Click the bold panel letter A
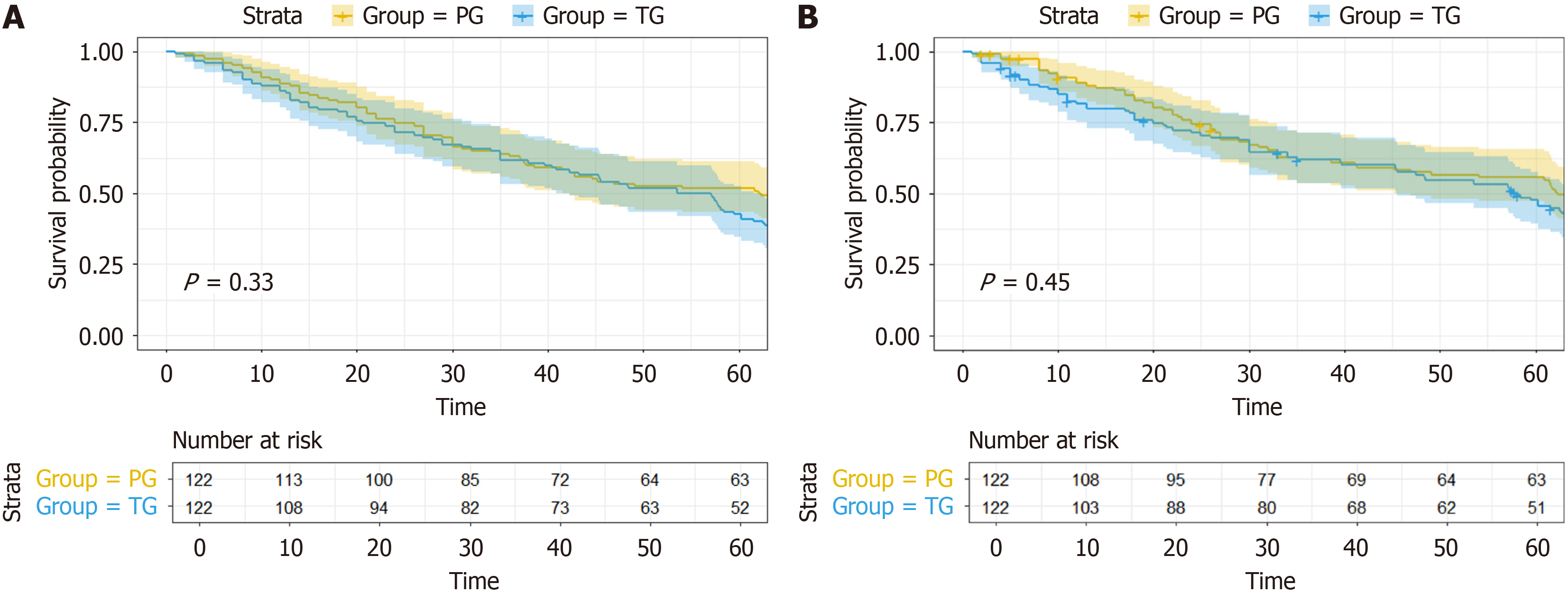This screenshot has width=1568, height=593. click(x=13, y=17)
